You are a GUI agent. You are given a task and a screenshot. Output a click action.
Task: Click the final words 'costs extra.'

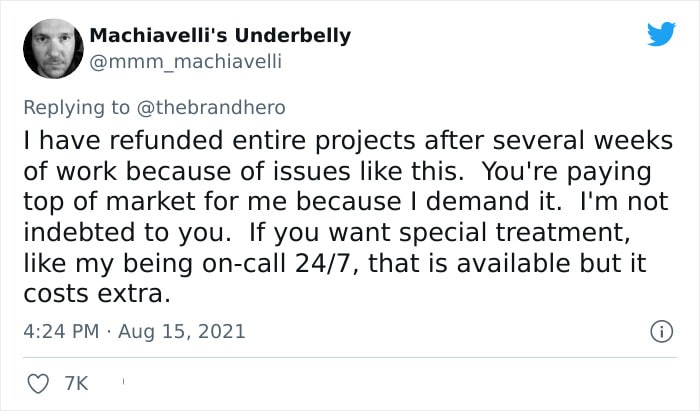[97, 294]
